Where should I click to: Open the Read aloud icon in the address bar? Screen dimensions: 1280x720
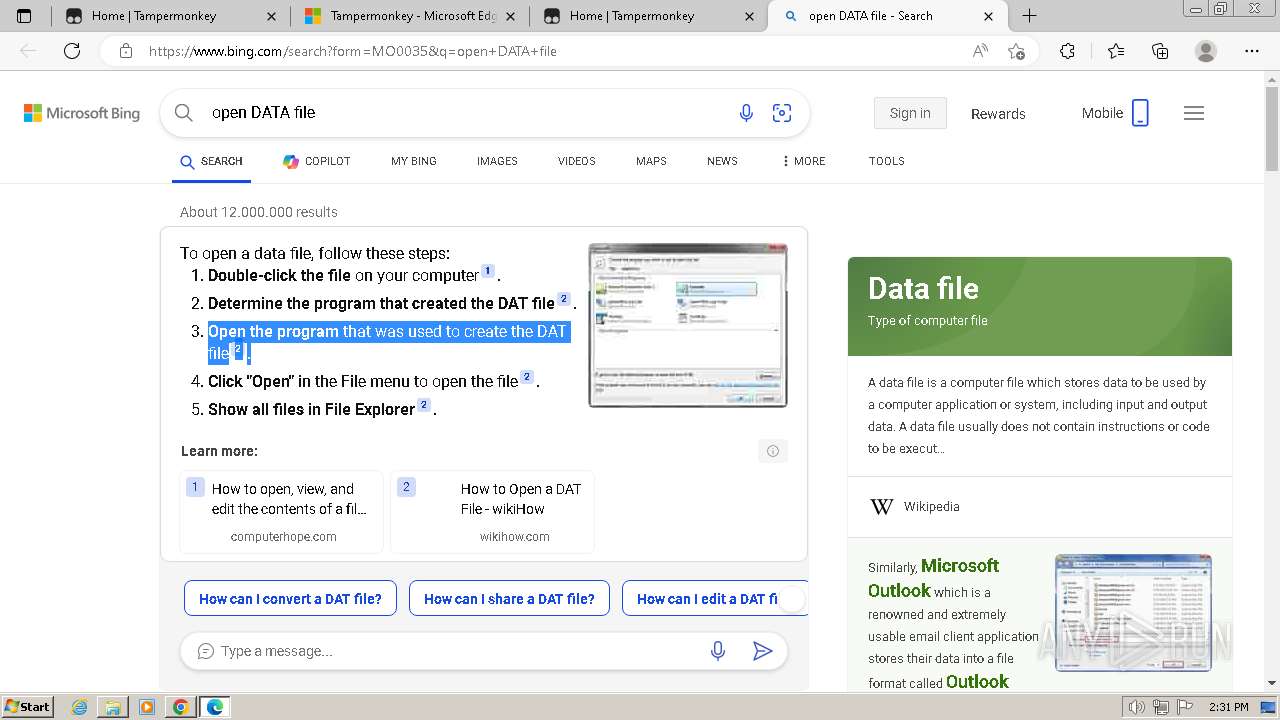click(981, 51)
